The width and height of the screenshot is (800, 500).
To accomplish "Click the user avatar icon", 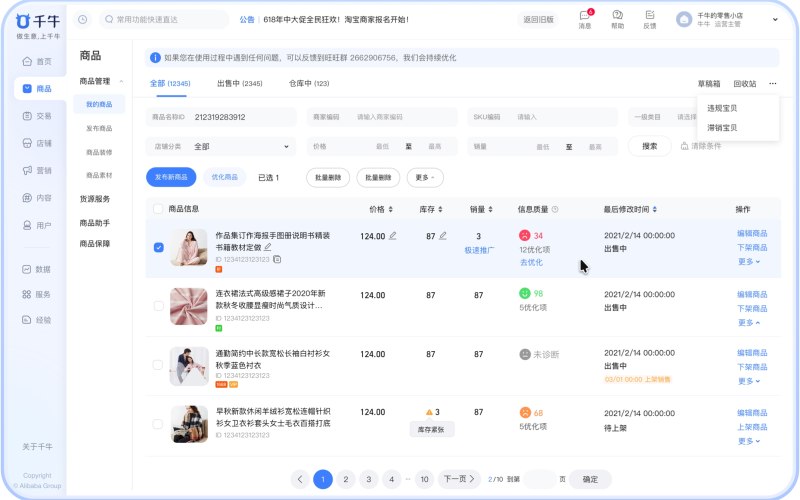I will tap(684, 20).
